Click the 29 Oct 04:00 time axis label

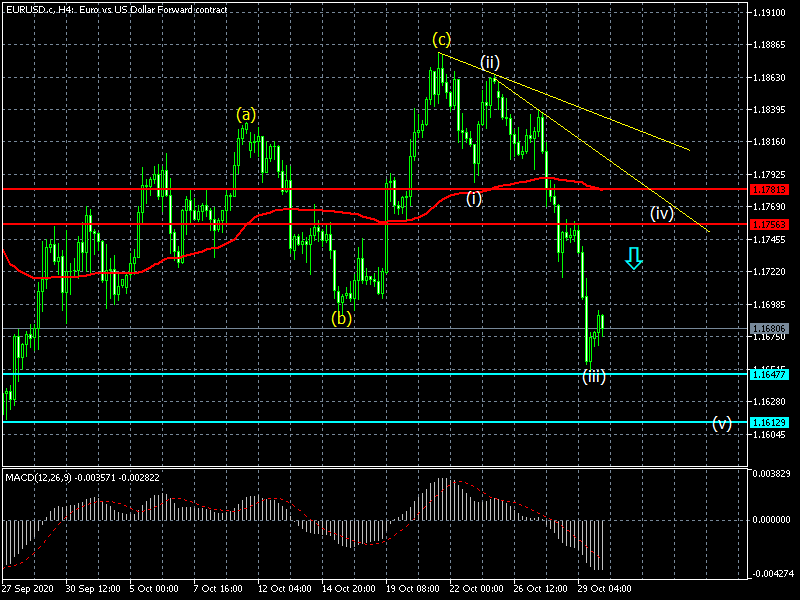tap(603, 588)
